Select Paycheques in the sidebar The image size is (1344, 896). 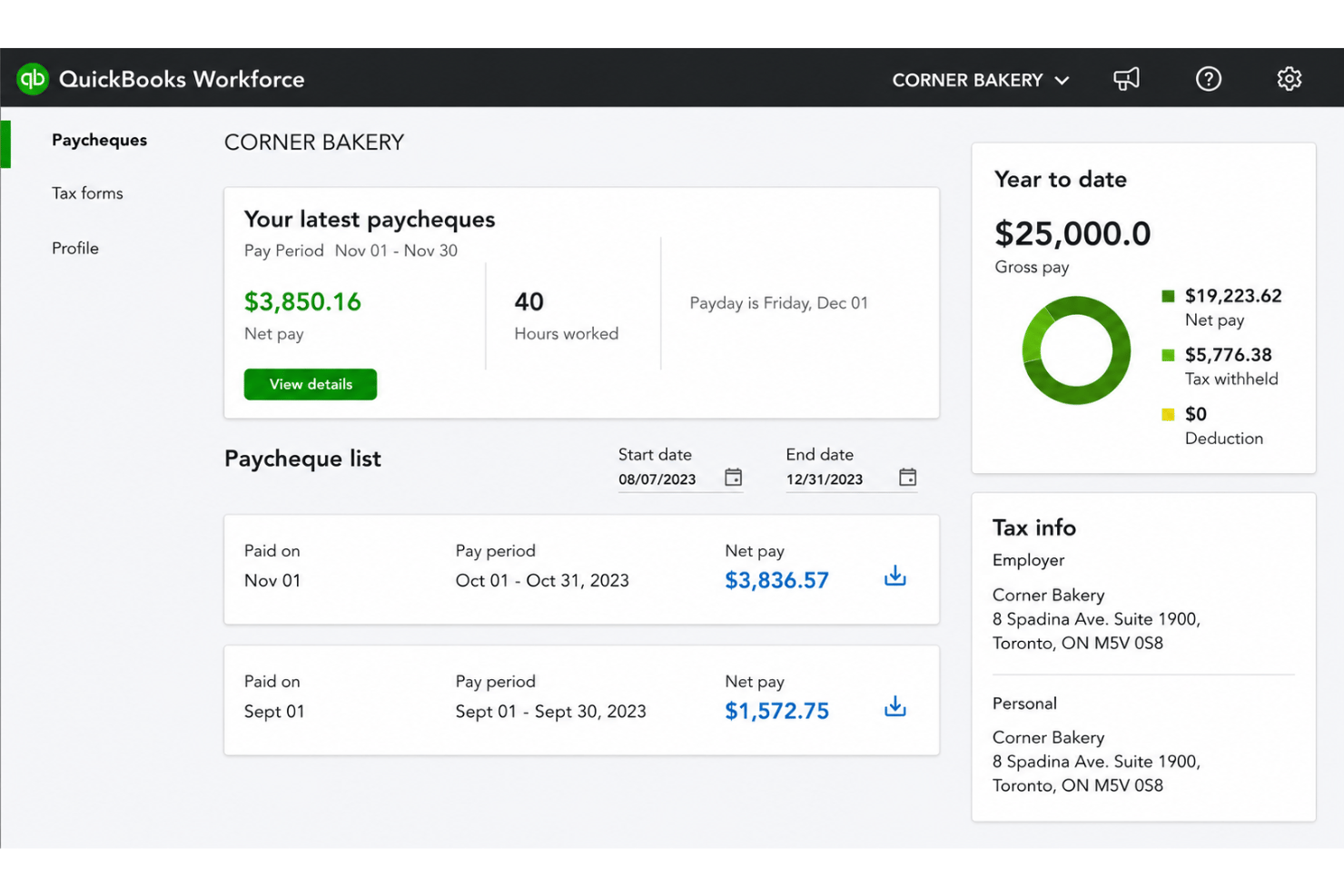point(99,140)
